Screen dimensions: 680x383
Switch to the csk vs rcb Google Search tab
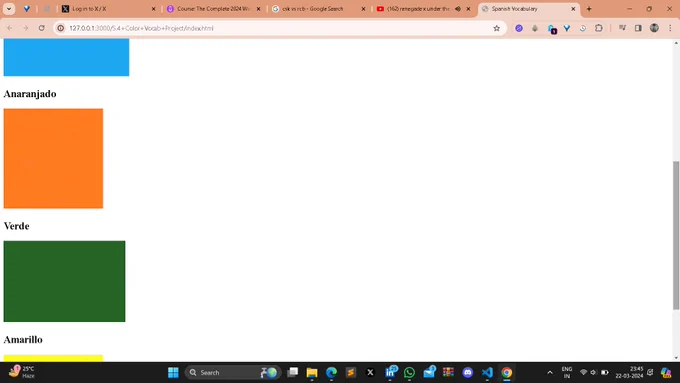click(x=319, y=9)
